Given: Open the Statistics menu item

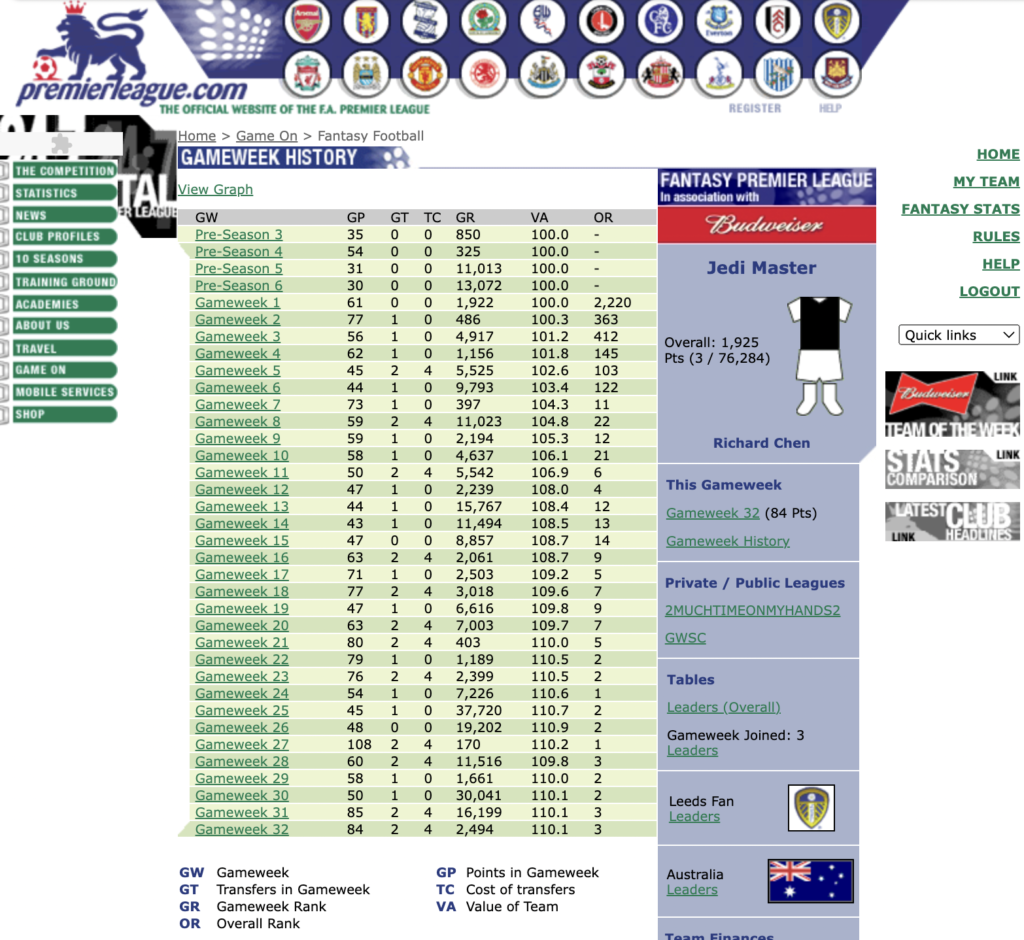Looking at the screenshot, I should [64, 193].
